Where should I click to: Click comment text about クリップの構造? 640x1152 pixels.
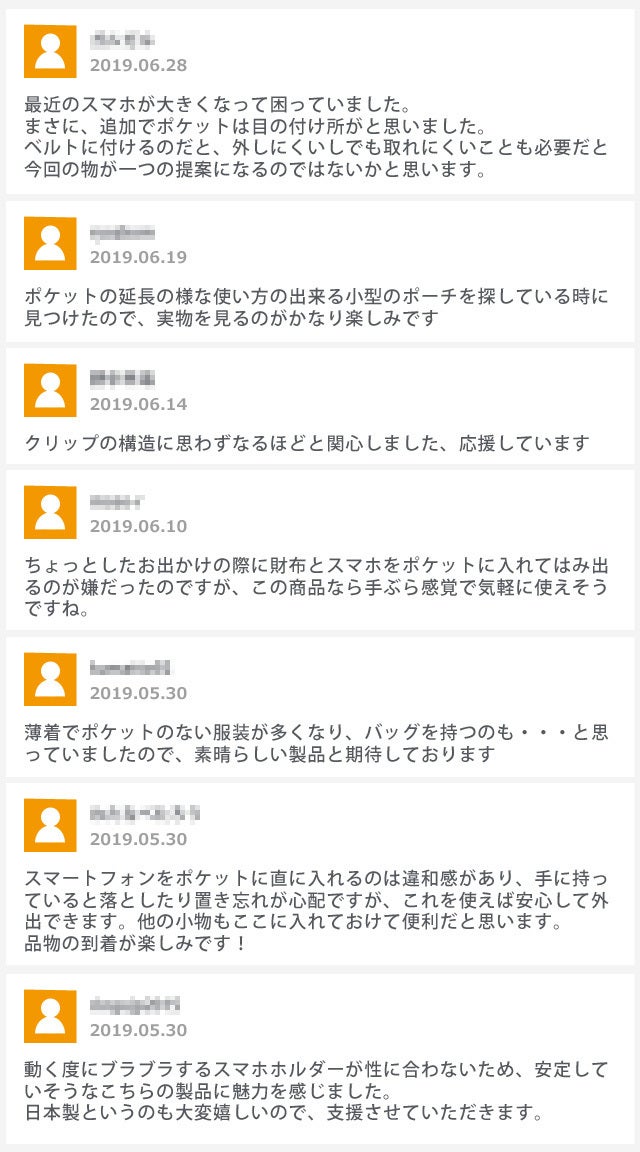(x=306, y=443)
